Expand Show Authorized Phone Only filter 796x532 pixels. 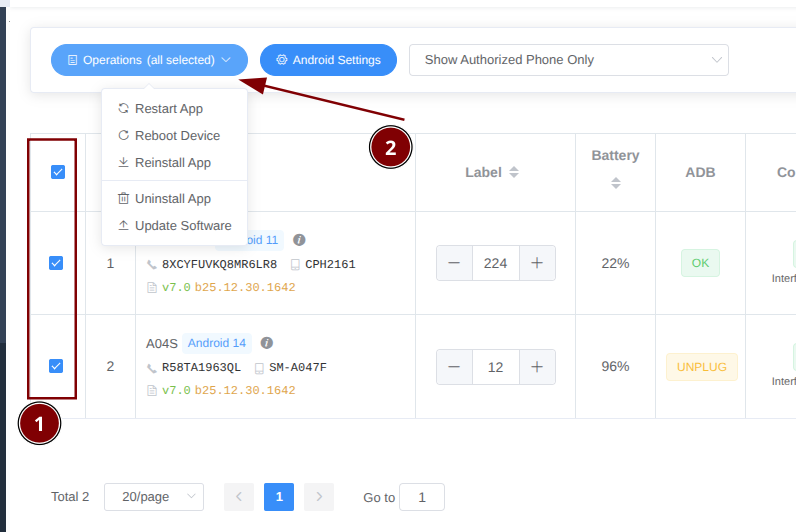[568, 60]
